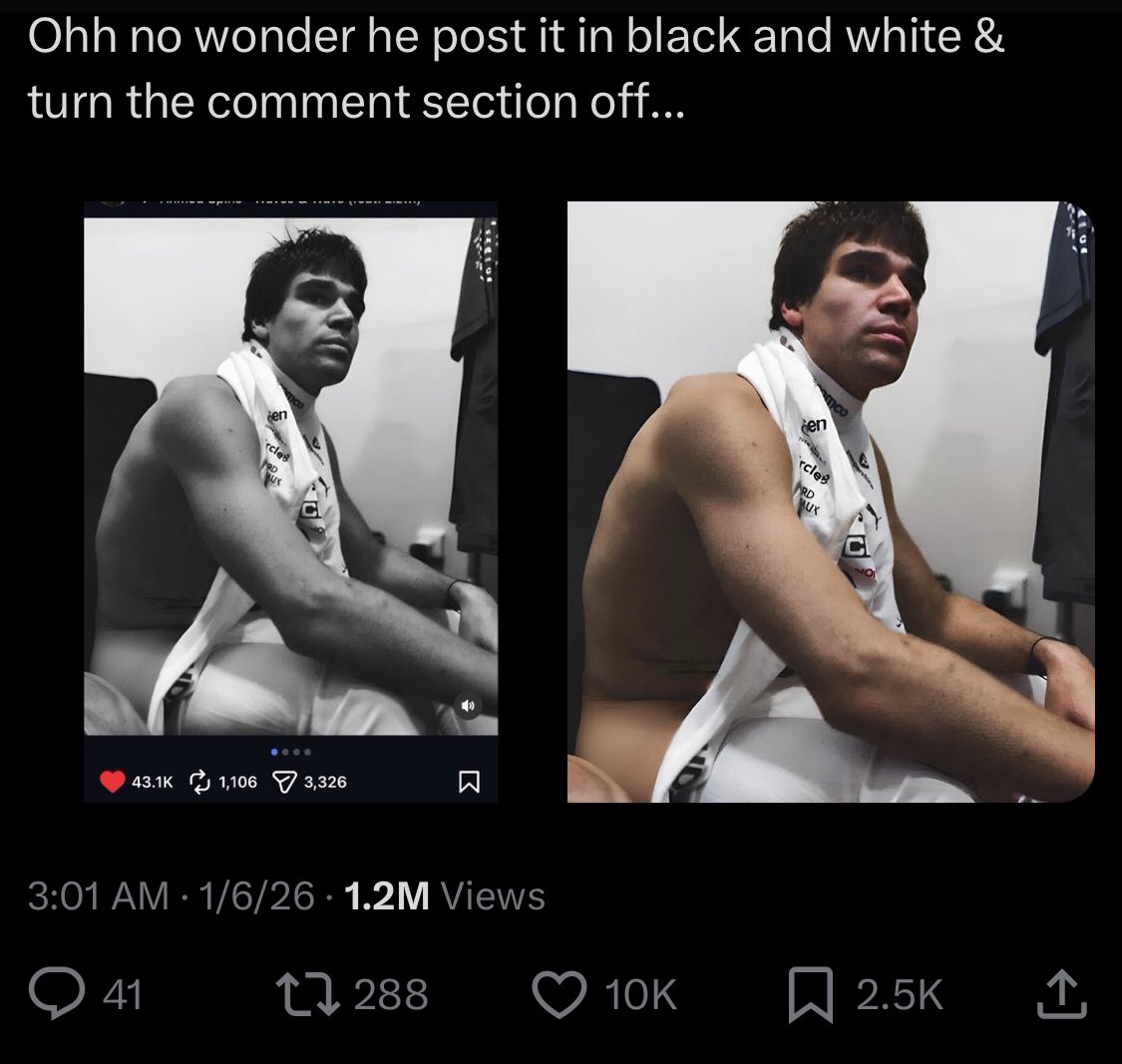Open the black and white image
1122x1064 pixels.
tap(290, 476)
